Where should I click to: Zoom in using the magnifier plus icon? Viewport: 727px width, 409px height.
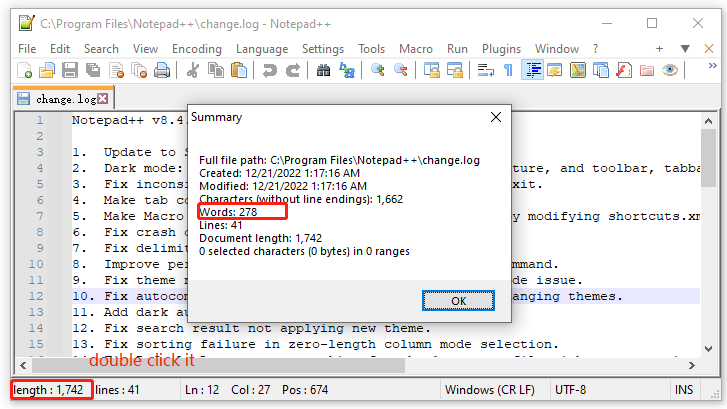pyautogui.click(x=378, y=70)
